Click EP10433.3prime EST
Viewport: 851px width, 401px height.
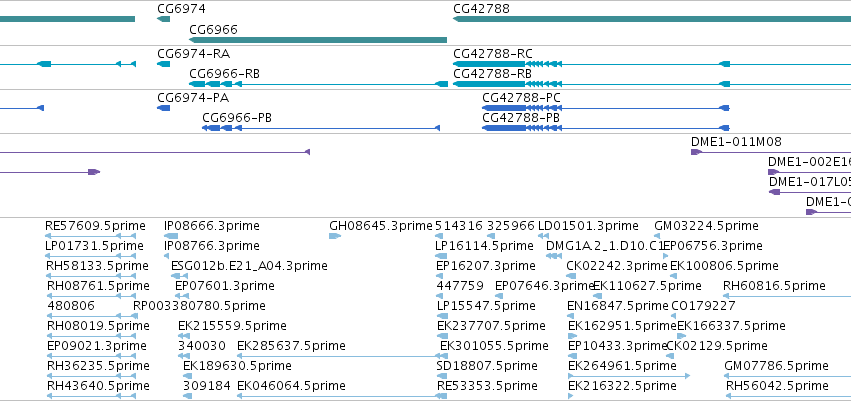(618, 346)
